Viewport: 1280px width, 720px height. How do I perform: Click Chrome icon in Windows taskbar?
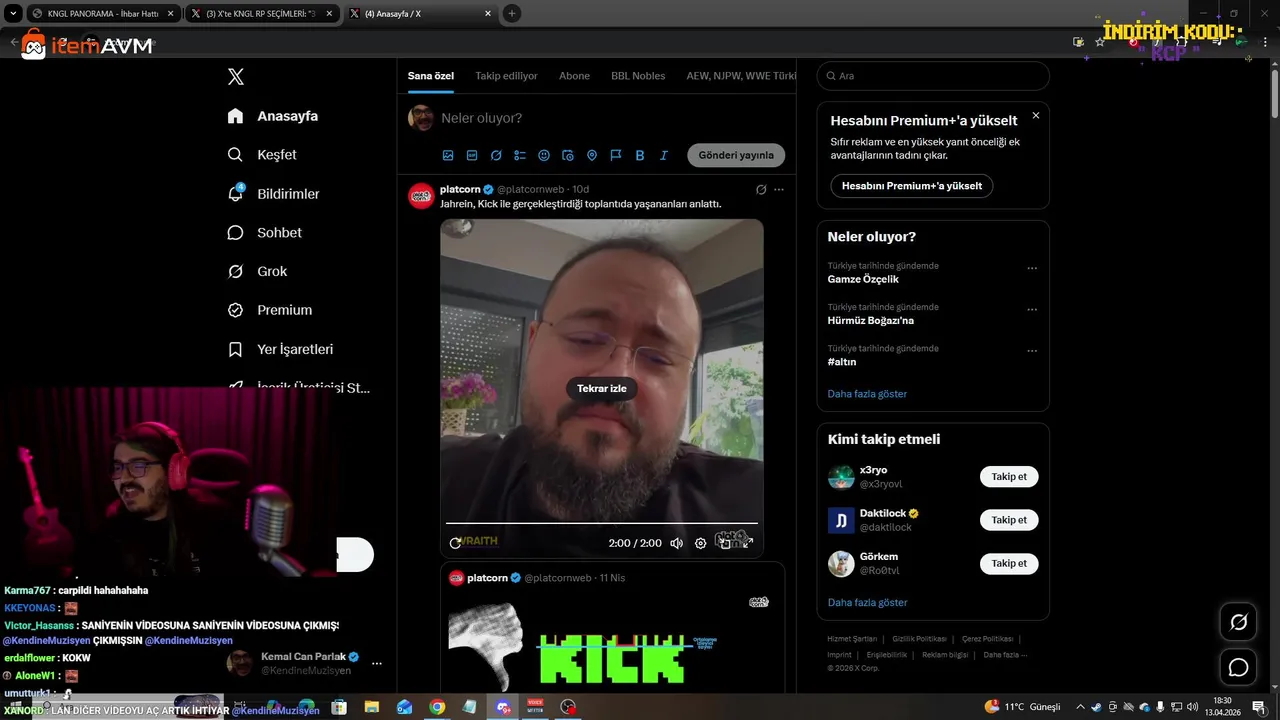click(x=437, y=707)
